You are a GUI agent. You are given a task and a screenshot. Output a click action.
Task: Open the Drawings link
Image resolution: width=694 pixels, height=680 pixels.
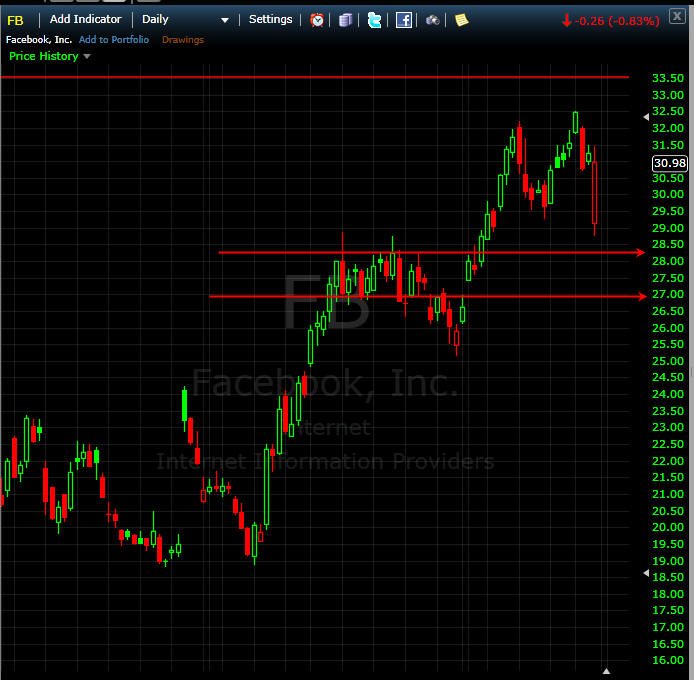(183, 39)
